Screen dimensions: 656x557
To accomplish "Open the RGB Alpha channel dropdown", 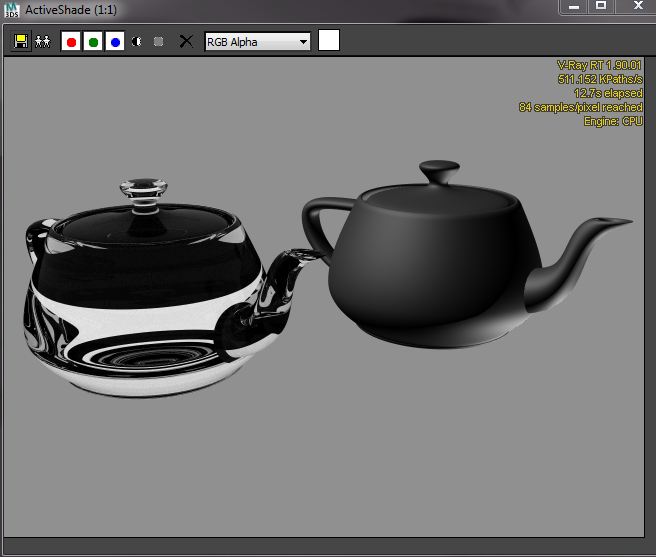I will click(258, 42).
